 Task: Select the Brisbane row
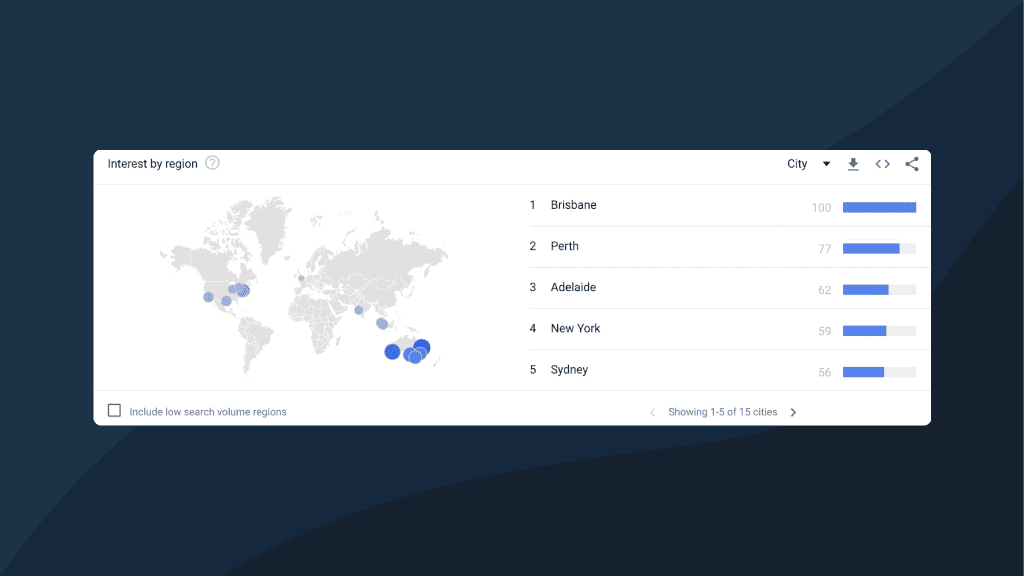(x=729, y=206)
